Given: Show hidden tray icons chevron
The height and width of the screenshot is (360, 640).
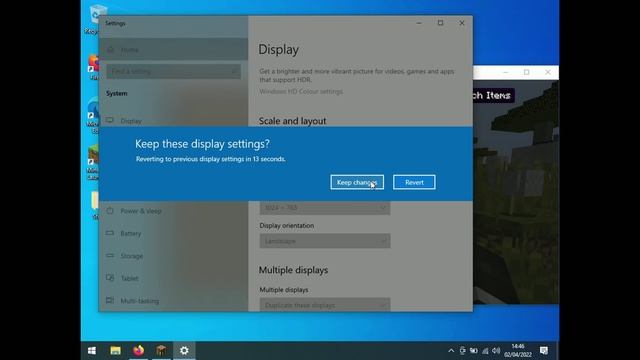Looking at the screenshot, I should pos(451,351).
